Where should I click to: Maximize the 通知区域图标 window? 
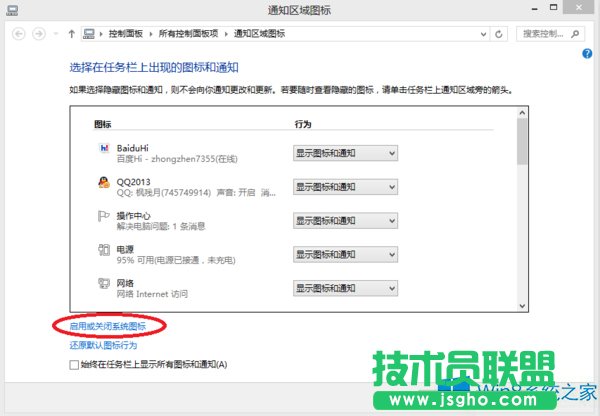(553, 7)
